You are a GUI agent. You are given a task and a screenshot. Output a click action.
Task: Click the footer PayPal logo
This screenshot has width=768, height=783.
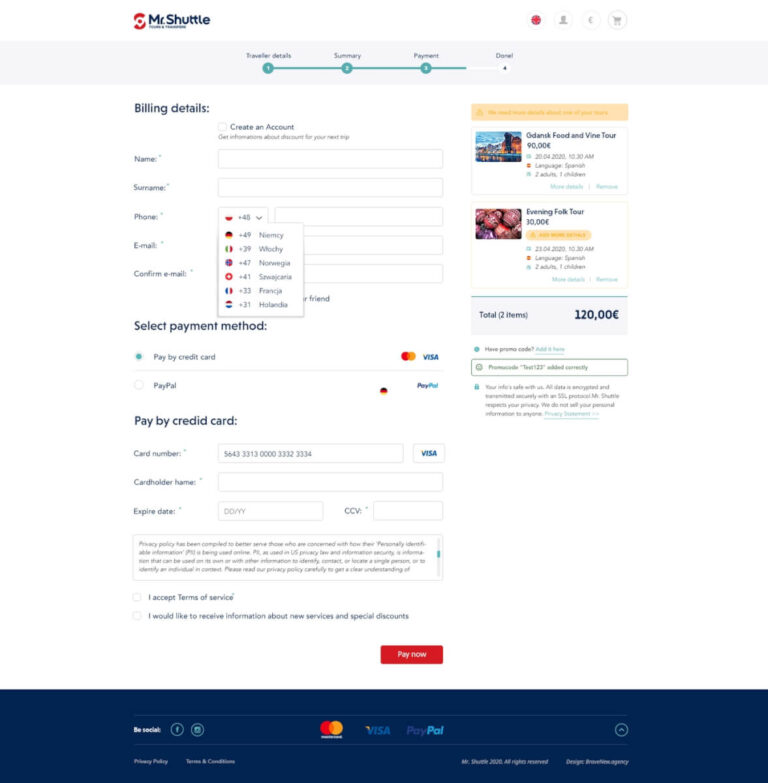[x=425, y=731]
